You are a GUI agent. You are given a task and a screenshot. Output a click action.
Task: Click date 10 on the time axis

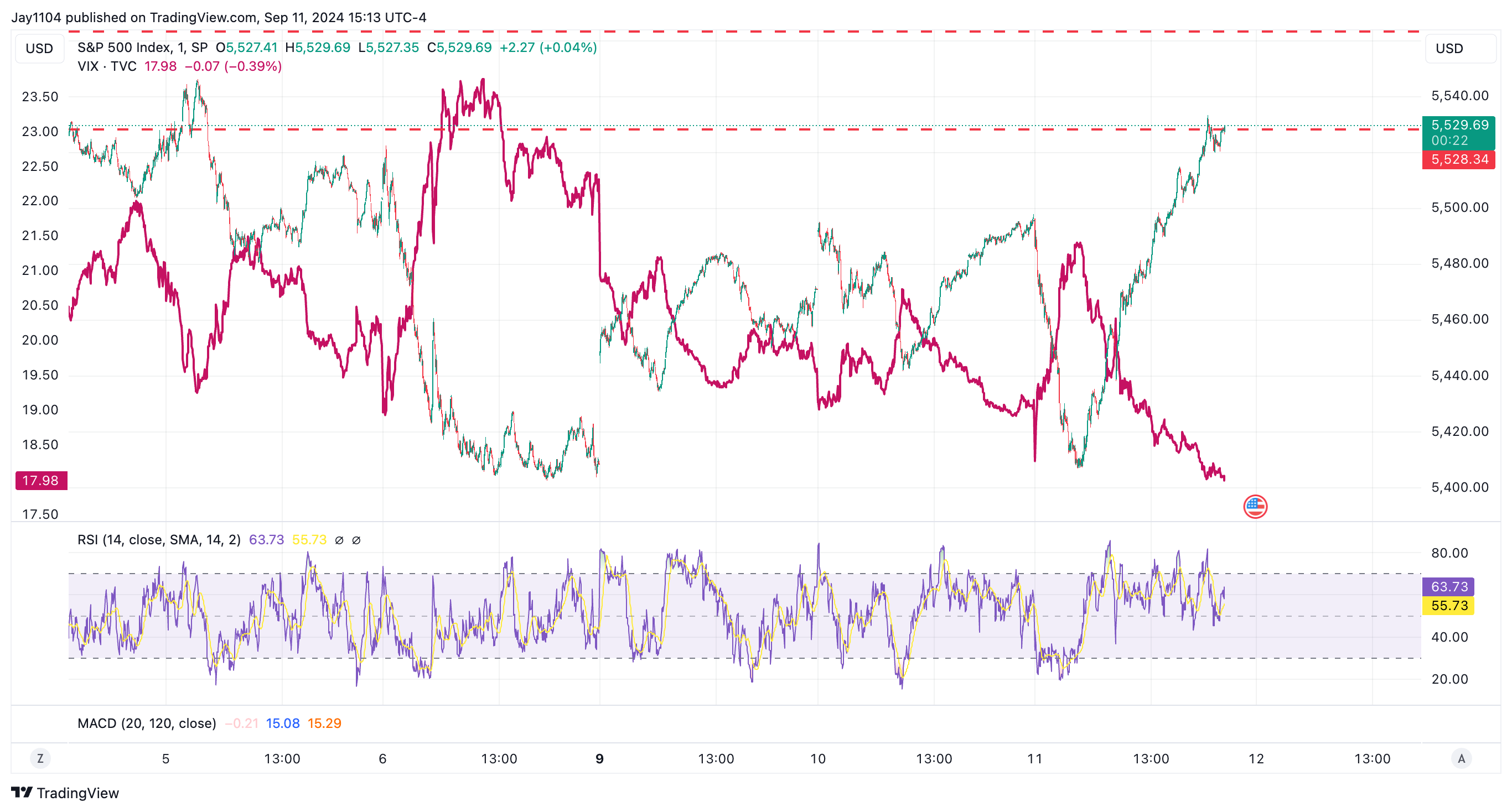click(817, 758)
